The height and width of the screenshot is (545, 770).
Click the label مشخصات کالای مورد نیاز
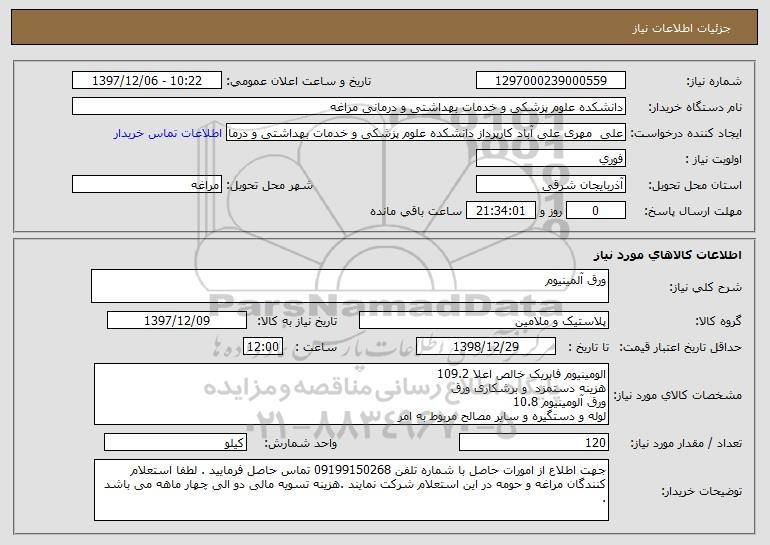[x=678, y=395]
